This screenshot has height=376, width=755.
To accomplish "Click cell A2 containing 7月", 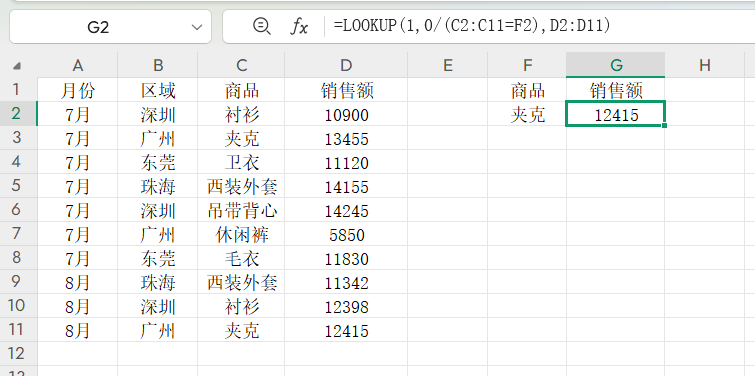I will click(78, 115).
